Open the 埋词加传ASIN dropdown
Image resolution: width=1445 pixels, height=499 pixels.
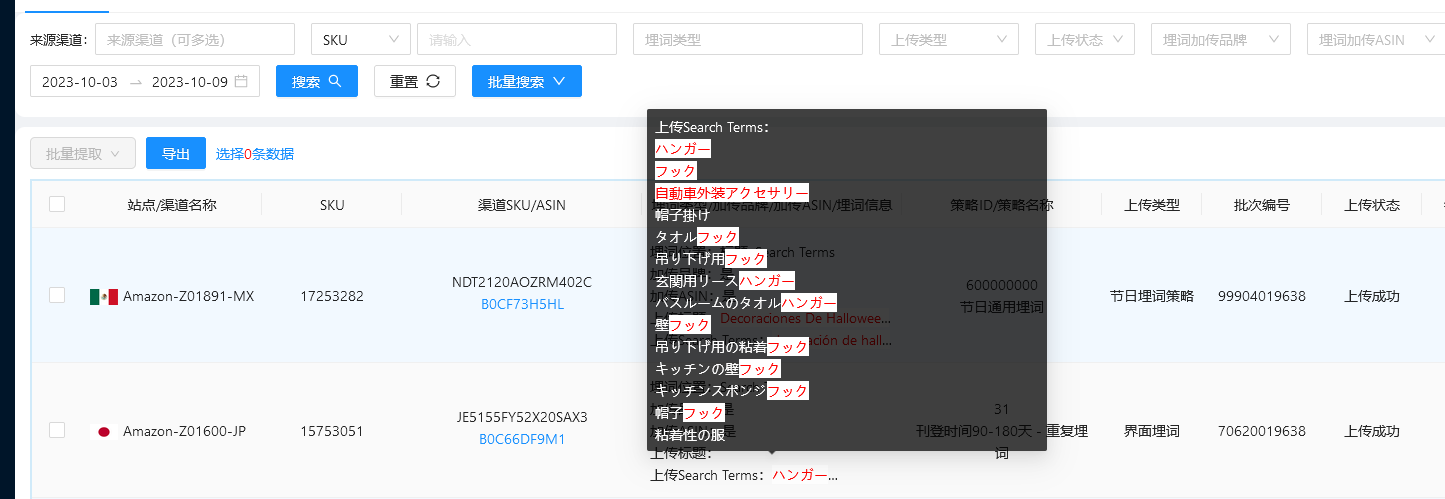click(1375, 39)
